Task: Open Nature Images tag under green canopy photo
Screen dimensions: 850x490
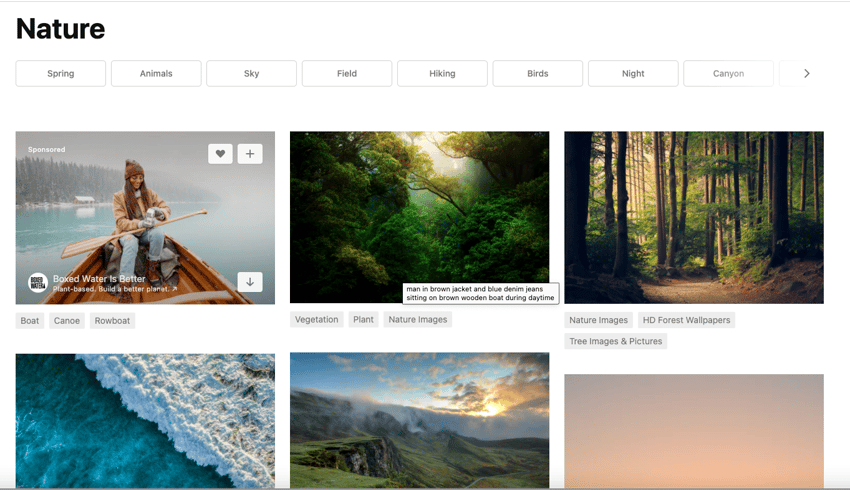Action: click(417, 319)
